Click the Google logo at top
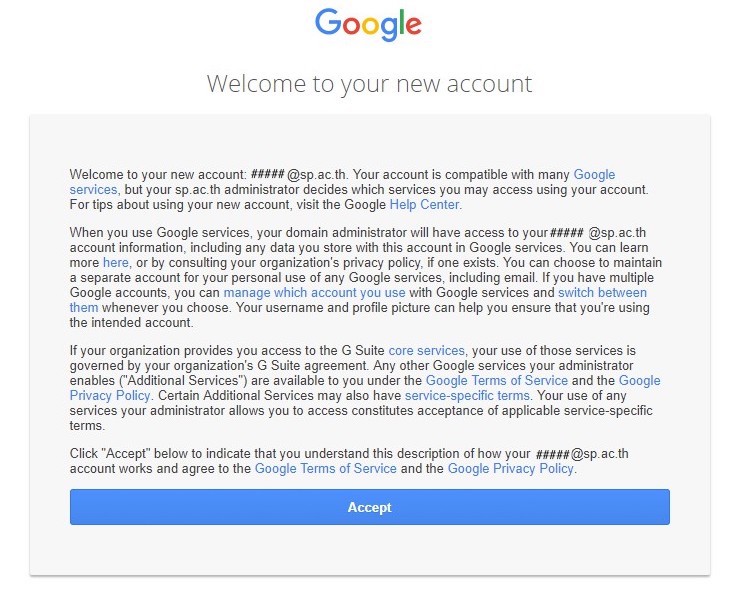 pyautogui.click(x=368, y=25)
